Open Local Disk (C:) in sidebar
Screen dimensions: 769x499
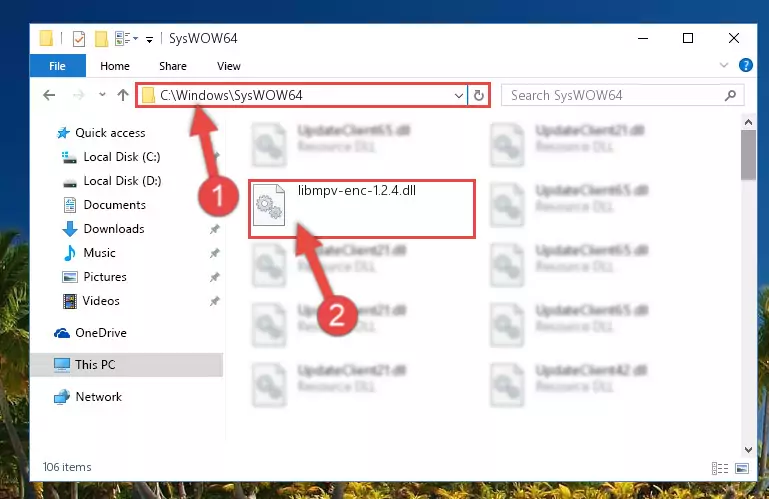(x=122, y=157)
